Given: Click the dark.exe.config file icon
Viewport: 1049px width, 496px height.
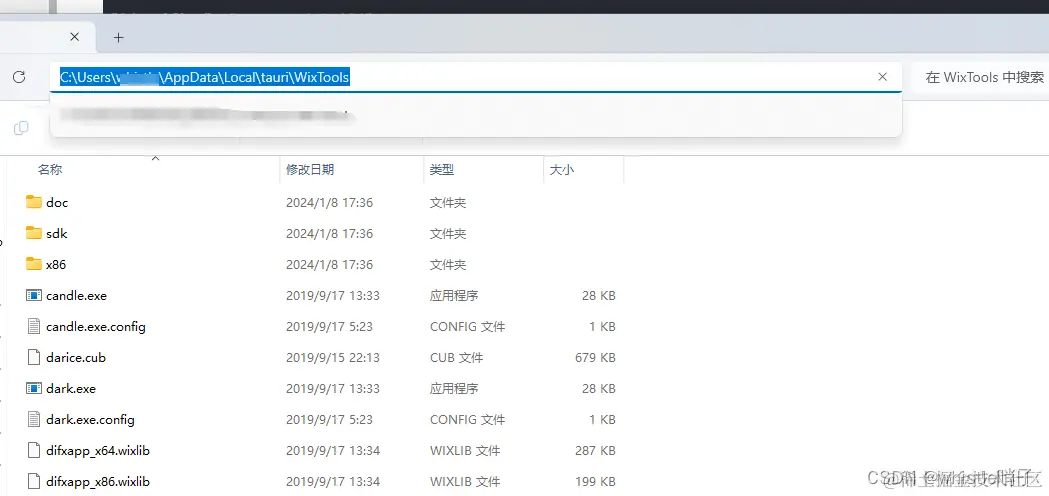Looking at the screenshot, I should coord(33,419).
